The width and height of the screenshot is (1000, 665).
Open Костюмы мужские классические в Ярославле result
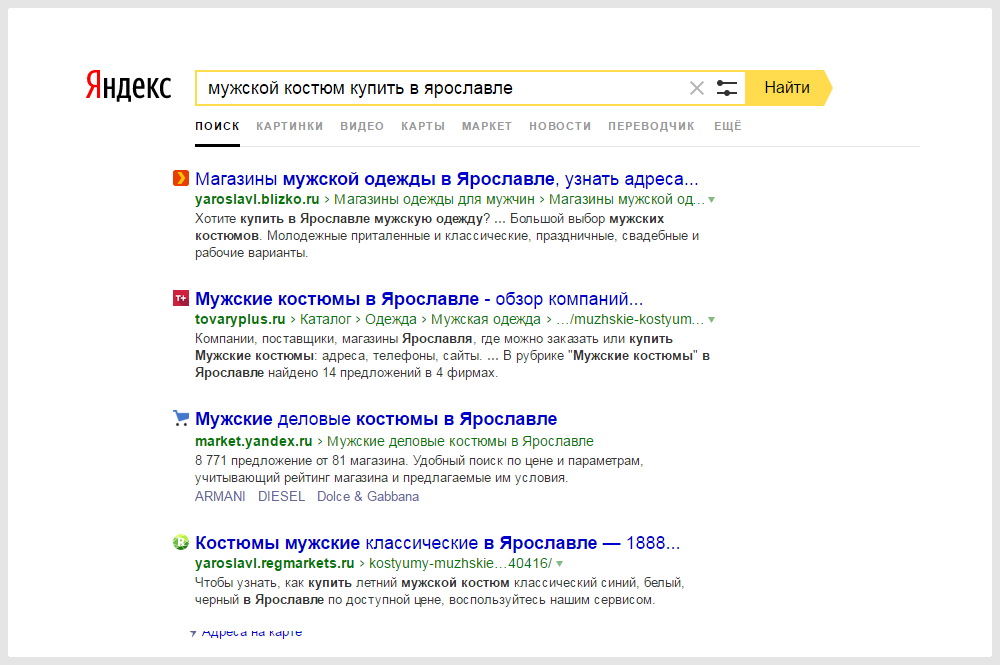coord(438,543)
